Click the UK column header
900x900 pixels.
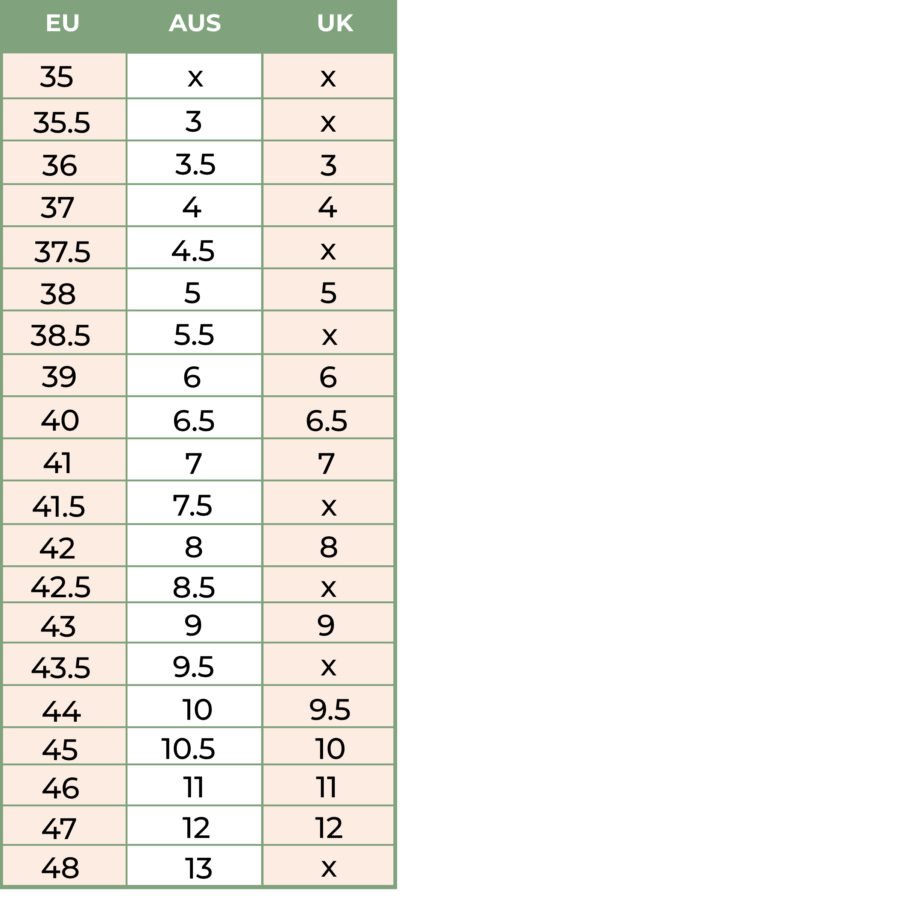click(x=334, y=24)
